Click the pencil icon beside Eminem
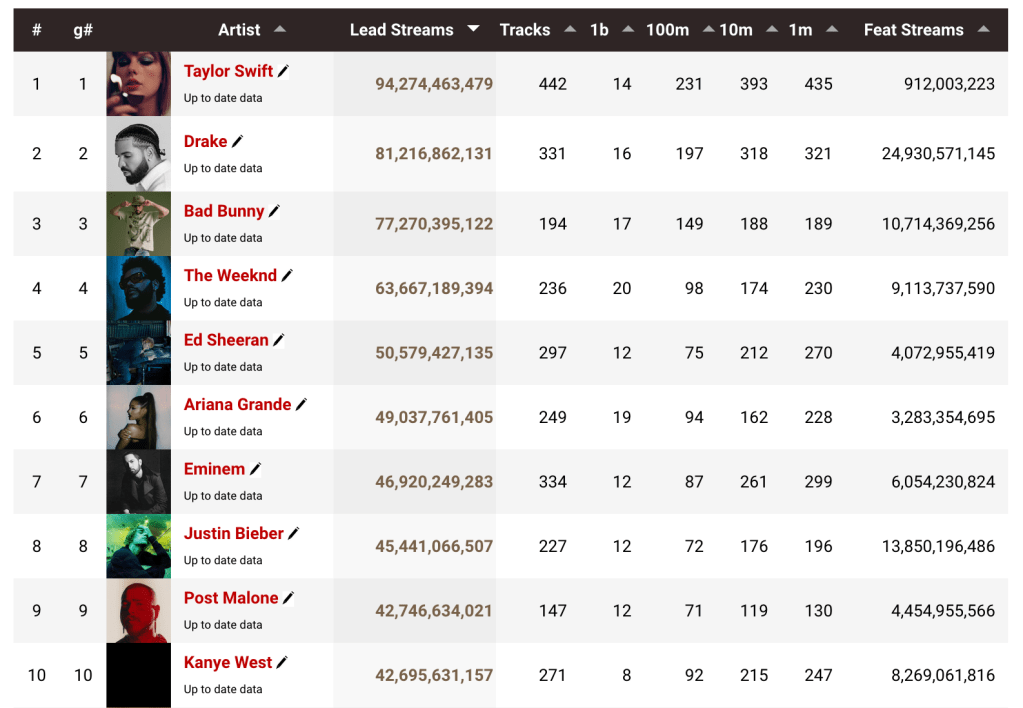Viewport: 1023px width, 708px height. coord(256,470)
